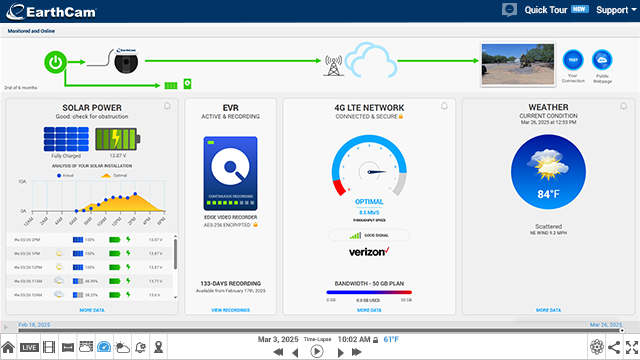Click the solar data list scrollbar

click(176, 254)
